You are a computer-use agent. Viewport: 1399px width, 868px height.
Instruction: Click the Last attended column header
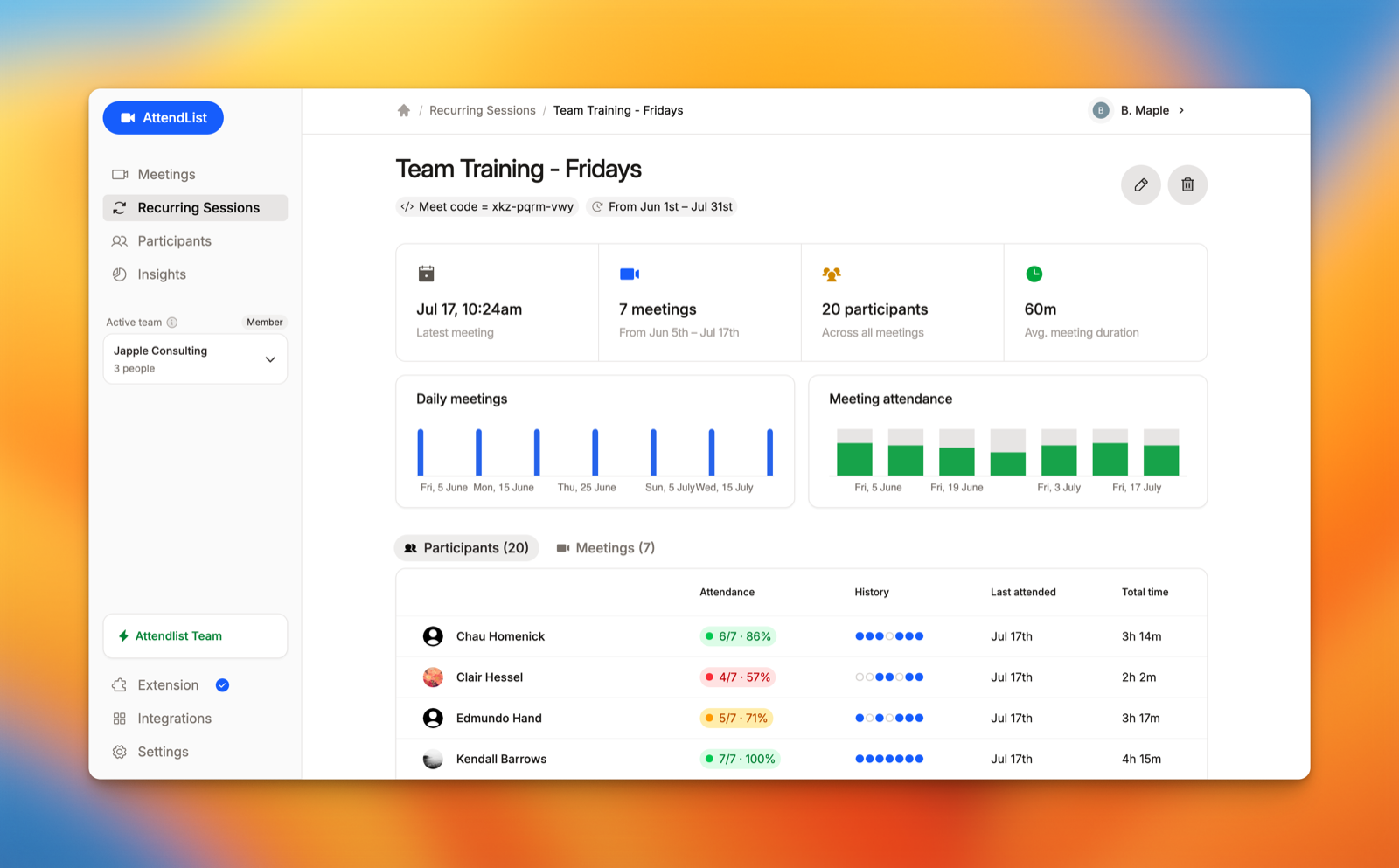tap(1023, 592)
